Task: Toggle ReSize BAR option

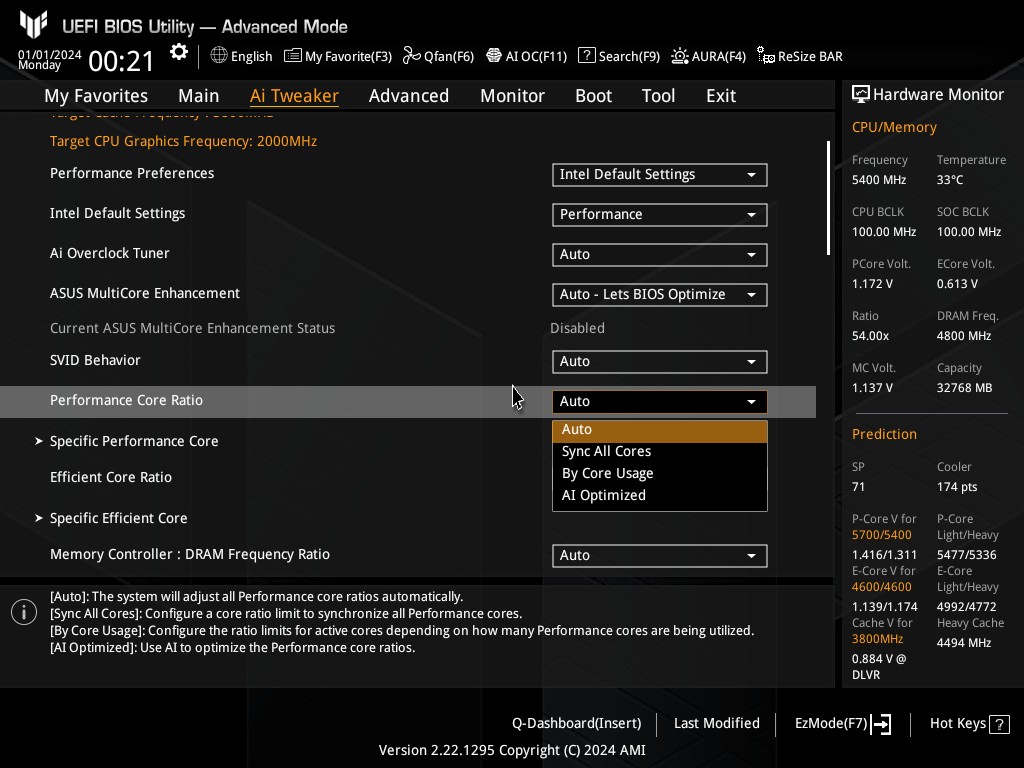Action: [800, 56]
